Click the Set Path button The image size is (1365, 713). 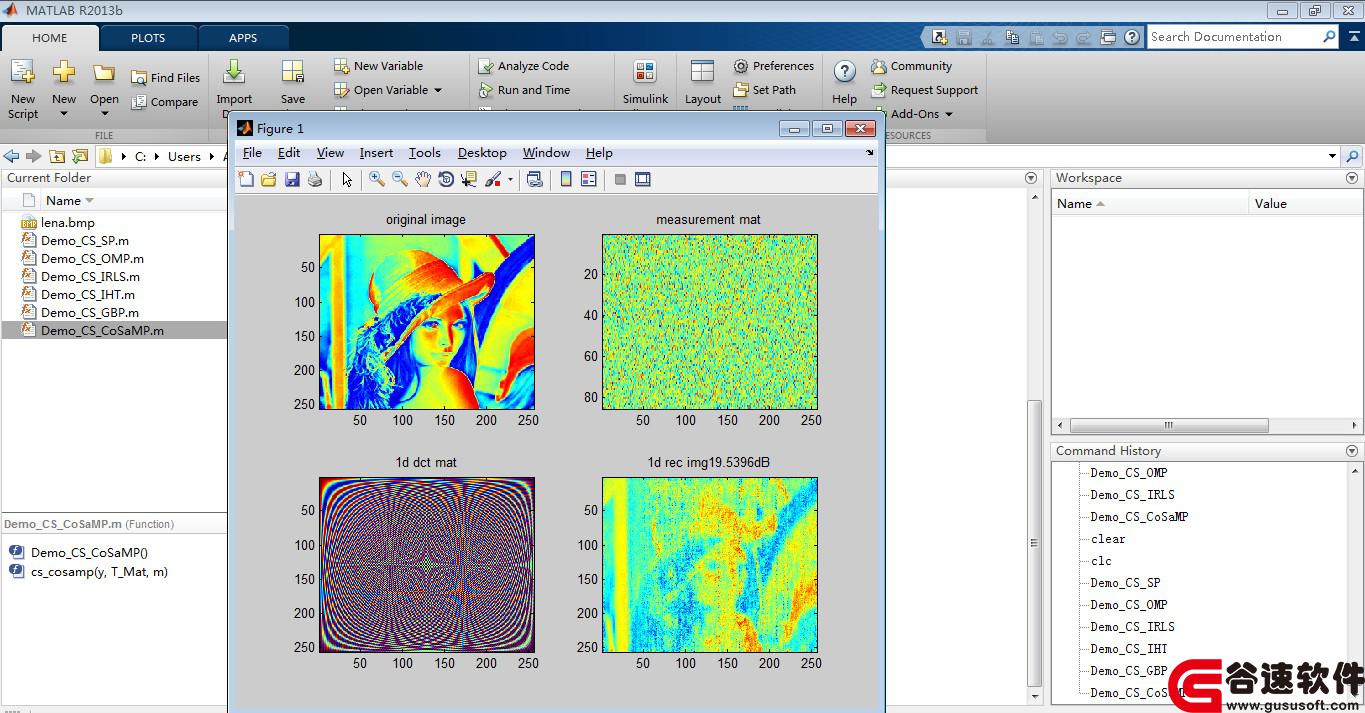pyautogui.click(x=765, y=90)
